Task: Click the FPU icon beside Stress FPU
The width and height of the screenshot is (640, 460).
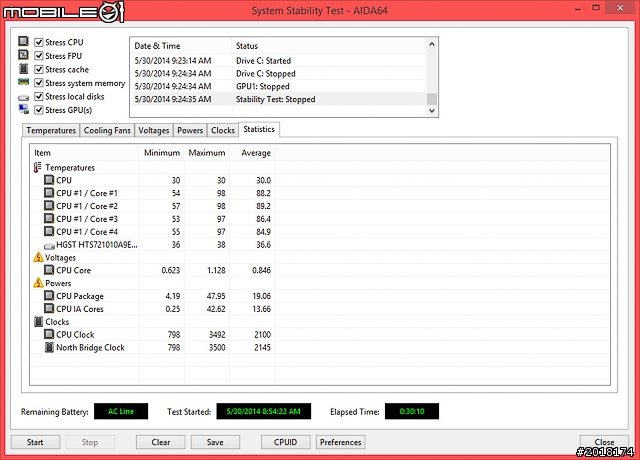Action: [23, 55]
